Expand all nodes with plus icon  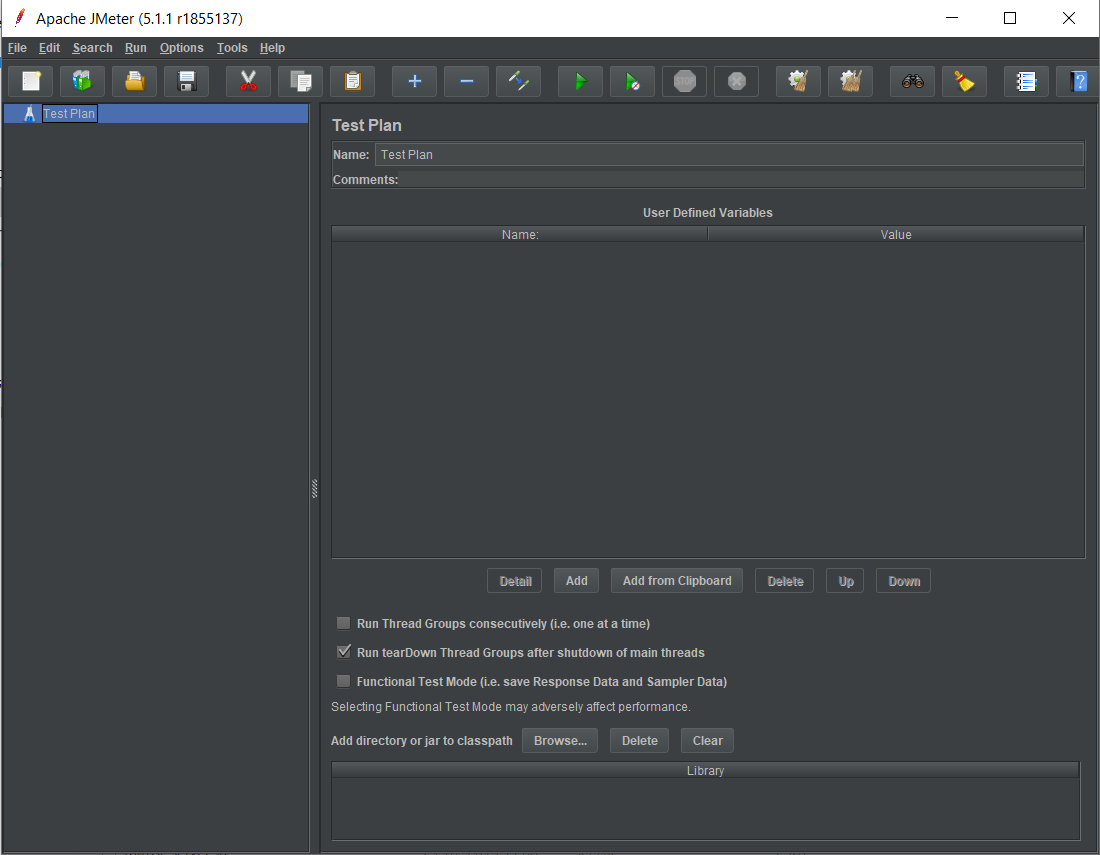[415, 81]
